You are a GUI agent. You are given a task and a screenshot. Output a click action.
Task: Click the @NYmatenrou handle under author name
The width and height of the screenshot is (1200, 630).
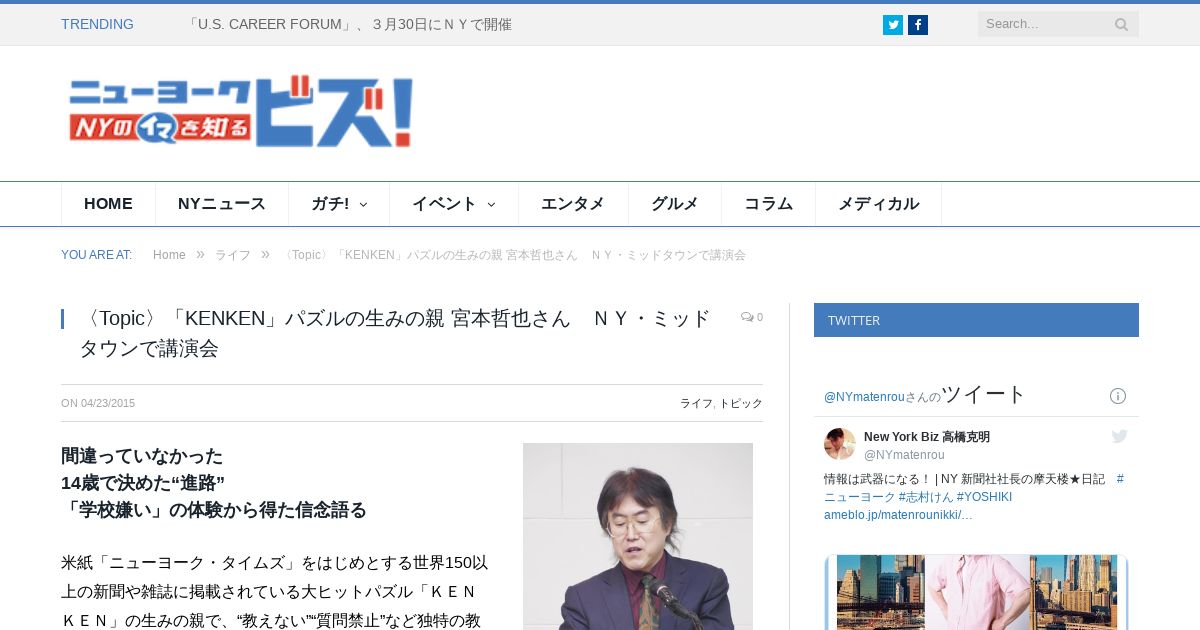tap(904, 455)
